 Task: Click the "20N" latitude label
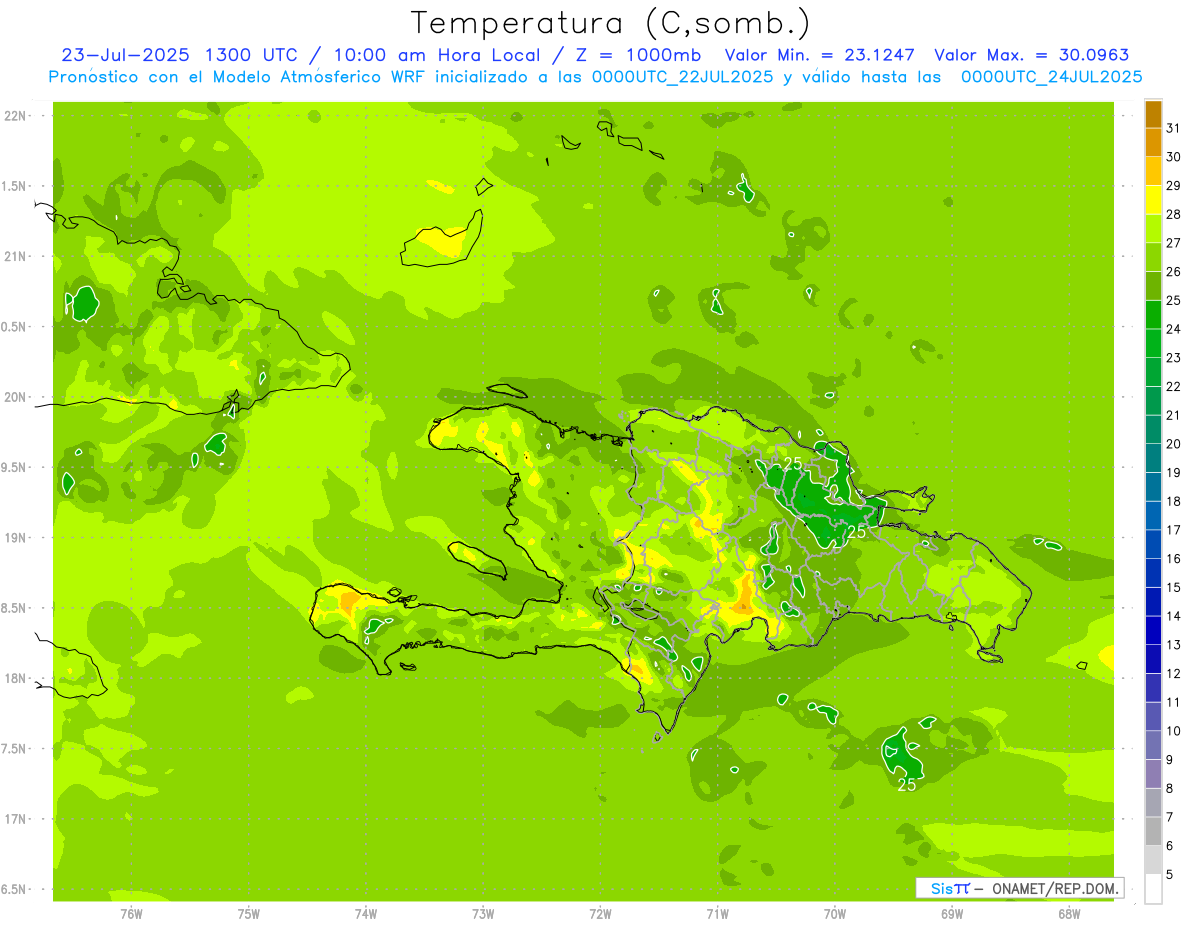[x=16, y=397]
